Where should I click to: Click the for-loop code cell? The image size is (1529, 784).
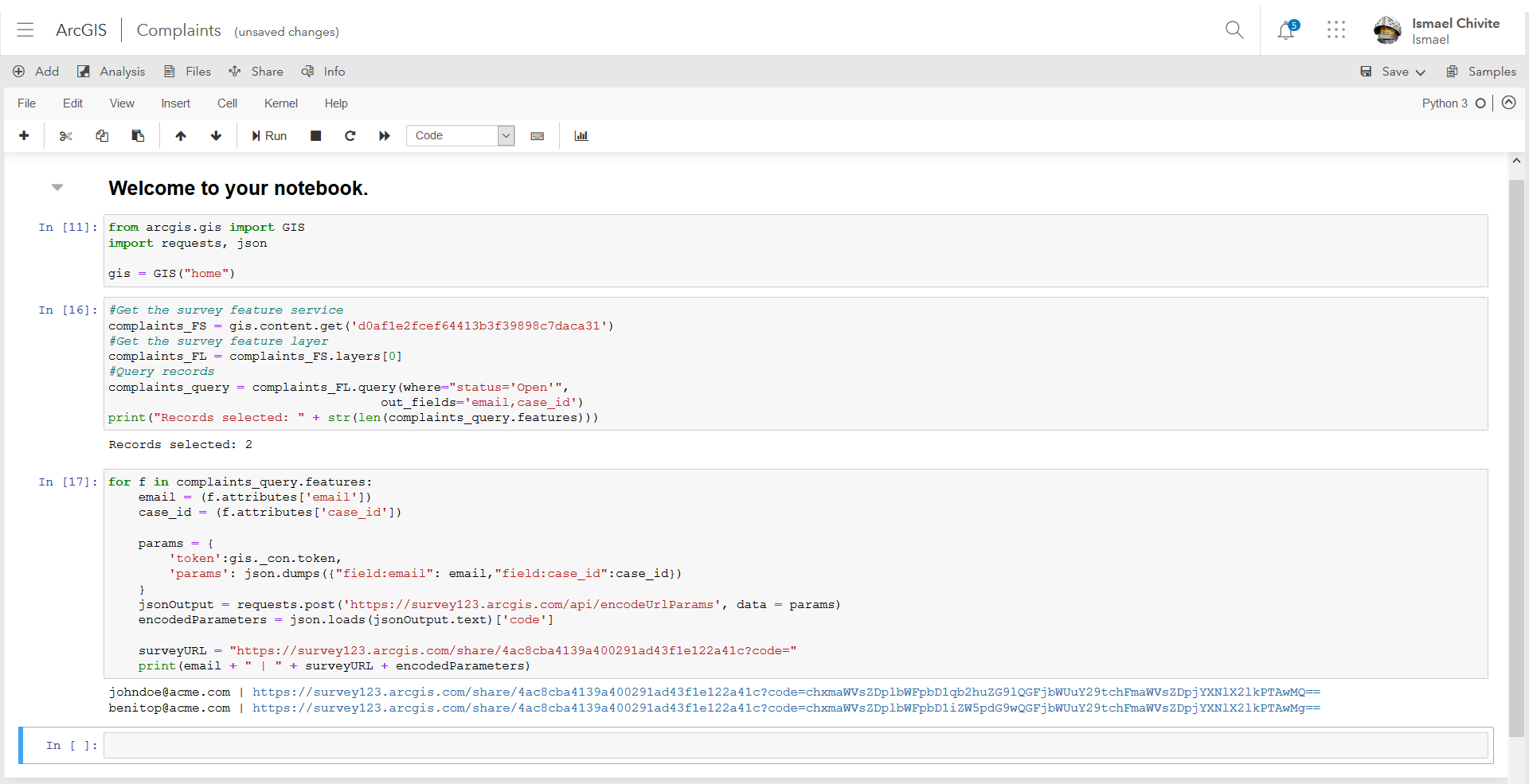796,574
